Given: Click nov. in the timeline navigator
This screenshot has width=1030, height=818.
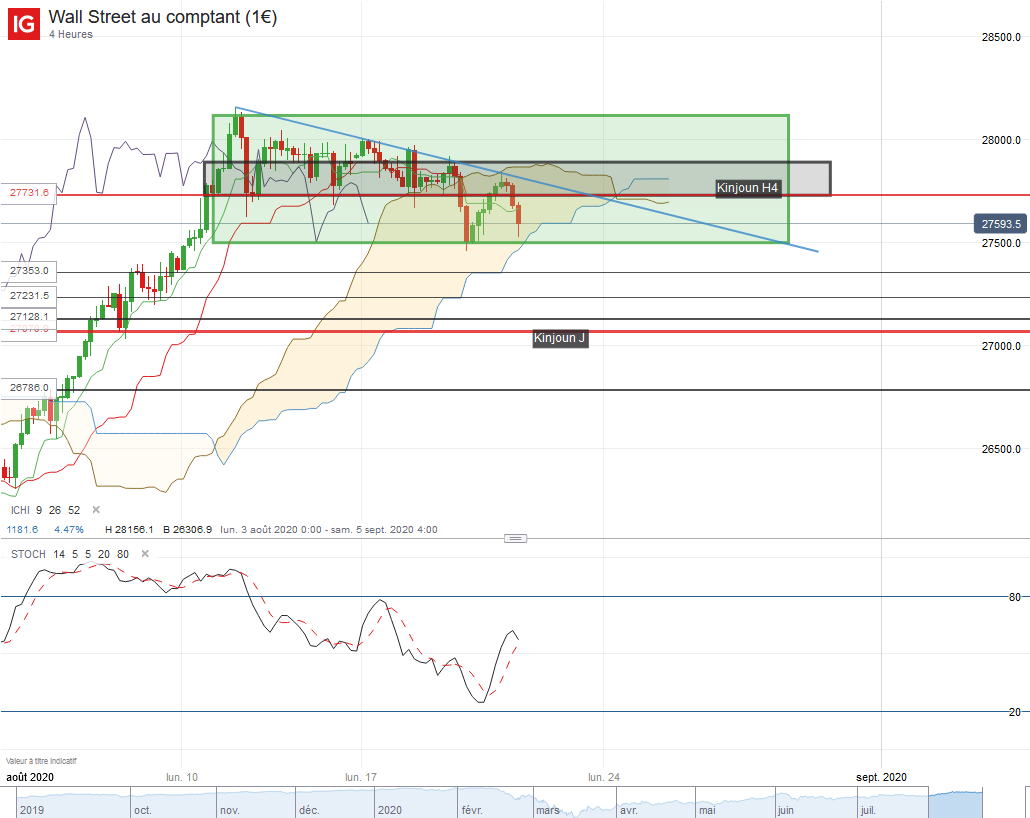Looking at the screenshot, I should coord(229,810).
